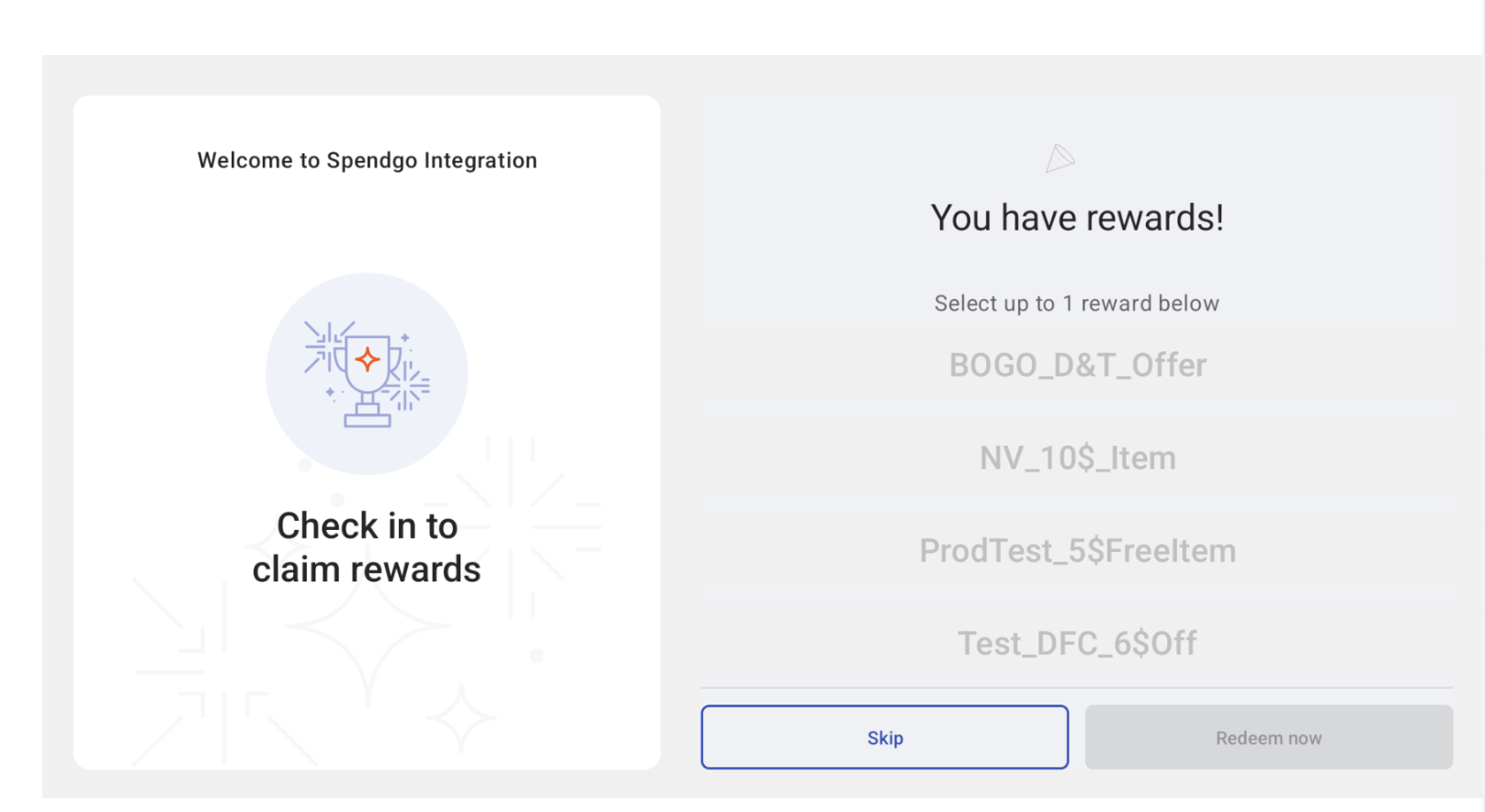Click the firework sparkle left of the trophy
Viewport: 1485px width, 812px height.
[323, 345]
